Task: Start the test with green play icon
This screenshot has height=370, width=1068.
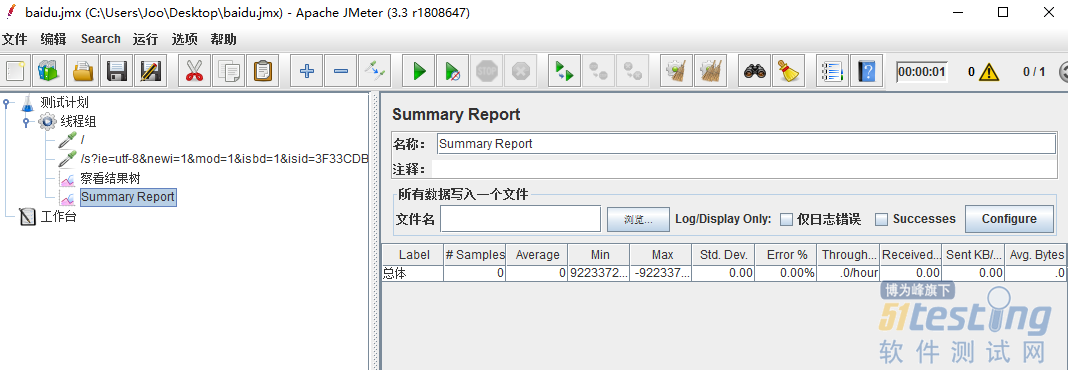Action: [x=419, y=71]
